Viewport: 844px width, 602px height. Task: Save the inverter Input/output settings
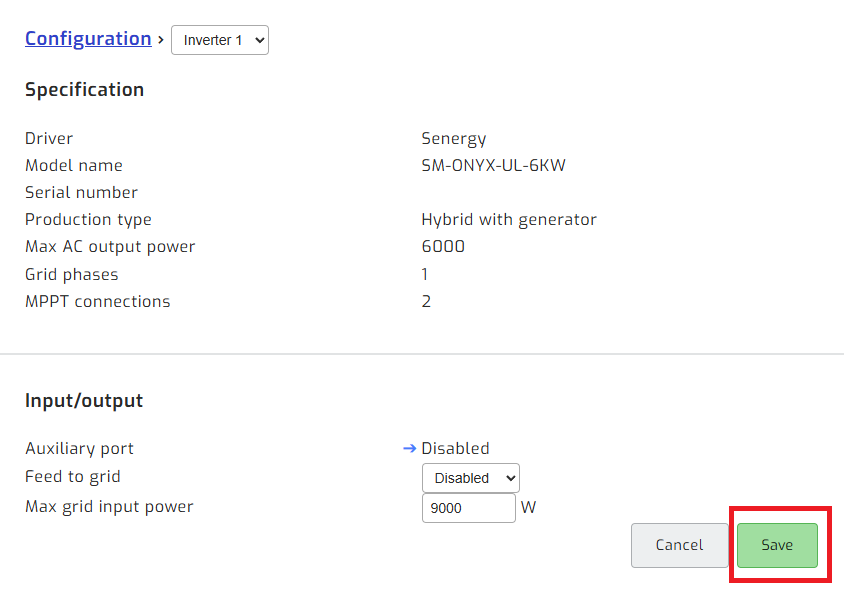point(777,545)
